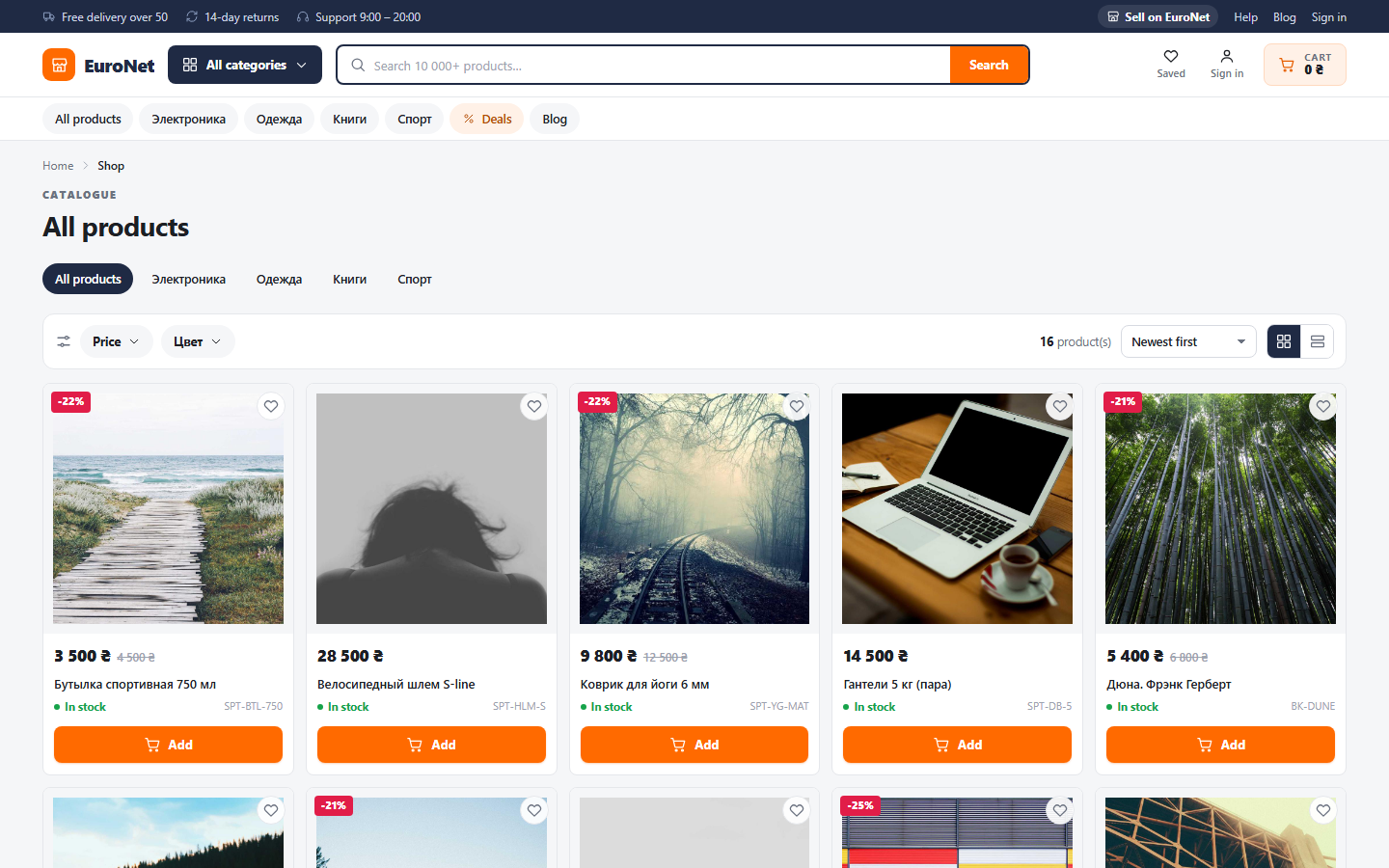
Task: Click SKU text SPT-BTL-750
Action: pos(253,706)
